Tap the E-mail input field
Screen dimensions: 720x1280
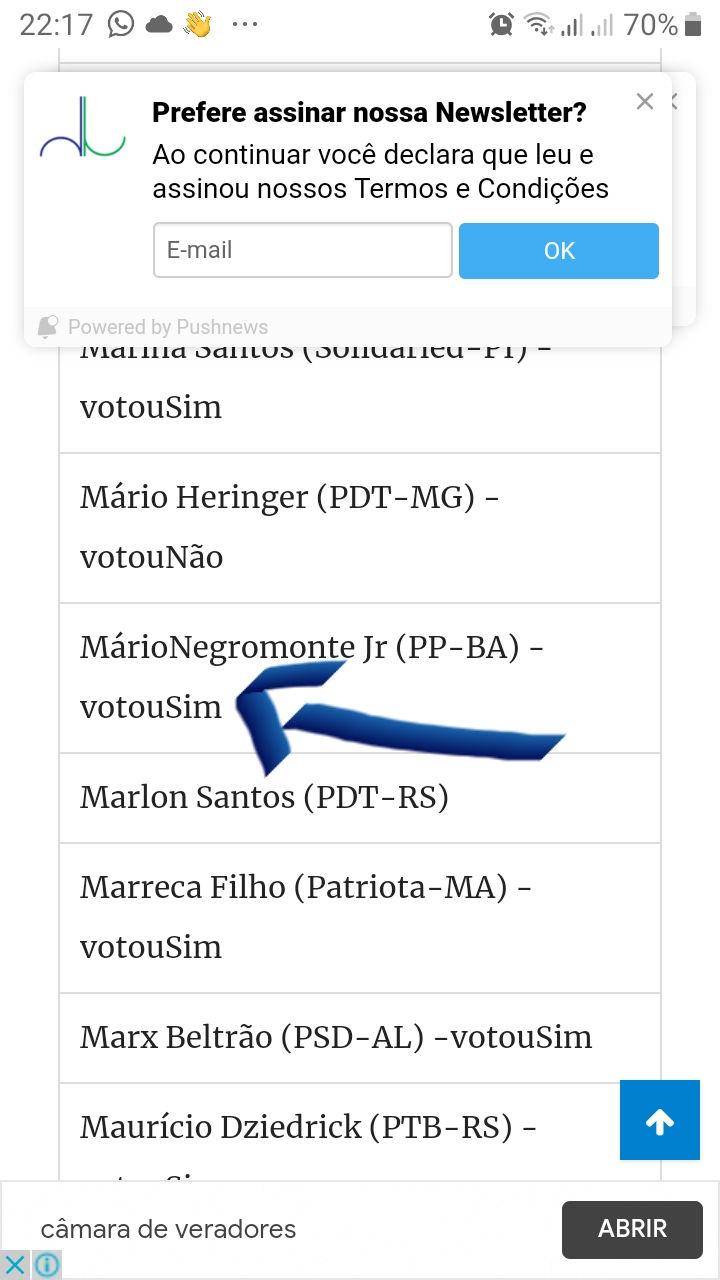[x=303, y=250]
